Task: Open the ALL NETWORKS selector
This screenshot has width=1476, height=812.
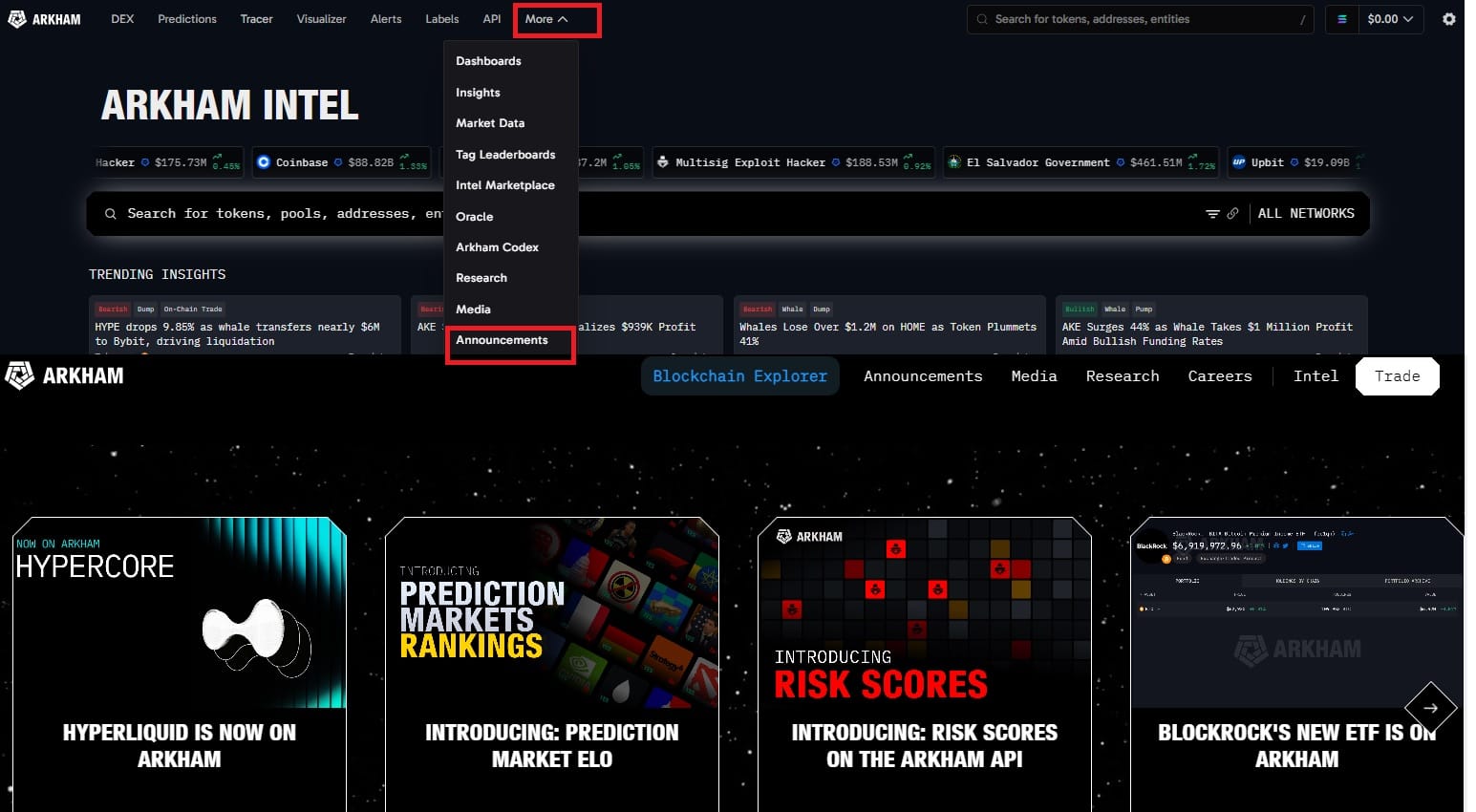Action: (1306, 214)
